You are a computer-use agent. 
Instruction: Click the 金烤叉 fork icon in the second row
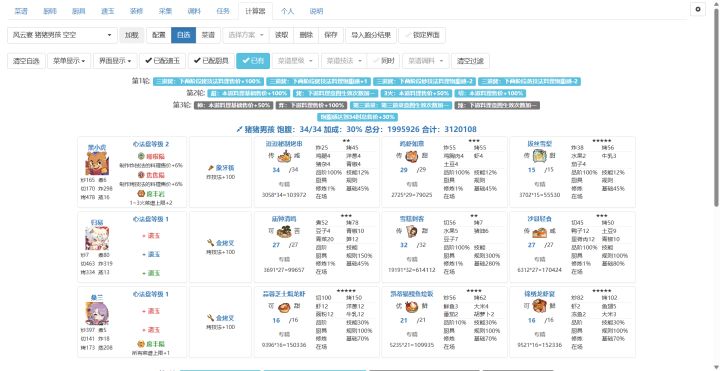coord(211,243)
